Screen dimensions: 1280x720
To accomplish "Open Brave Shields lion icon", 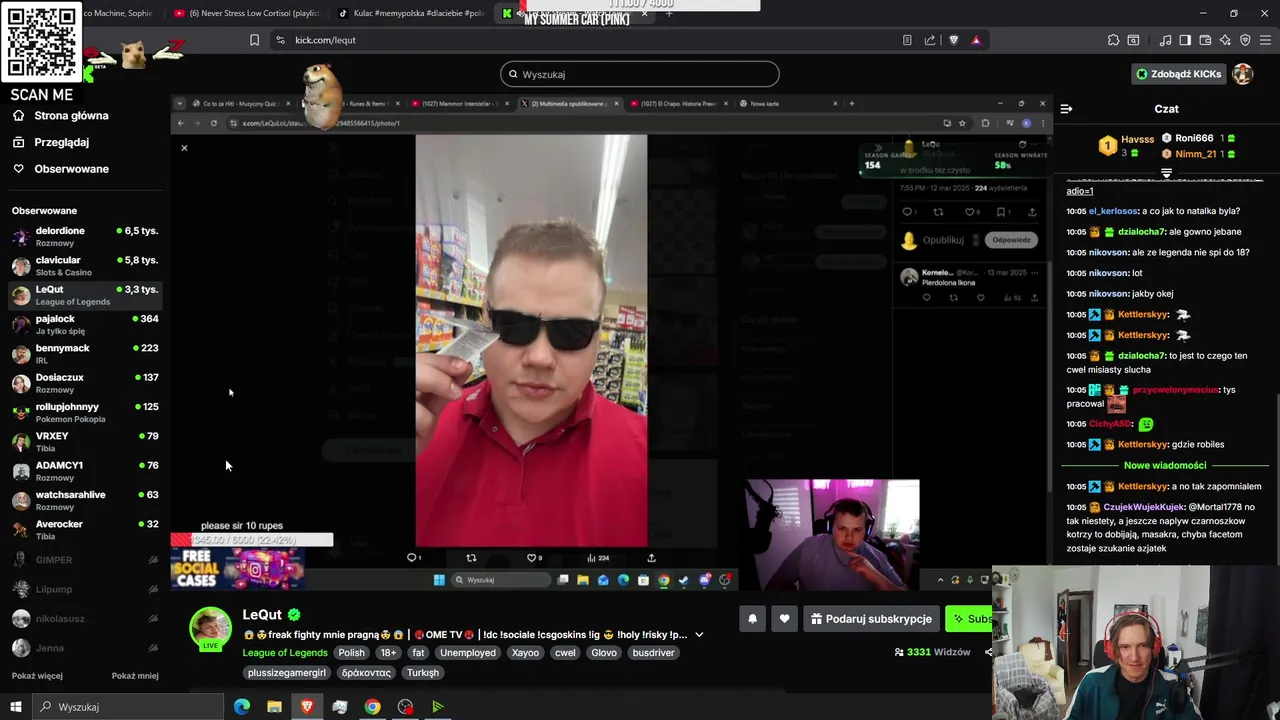I will point(953,40).
